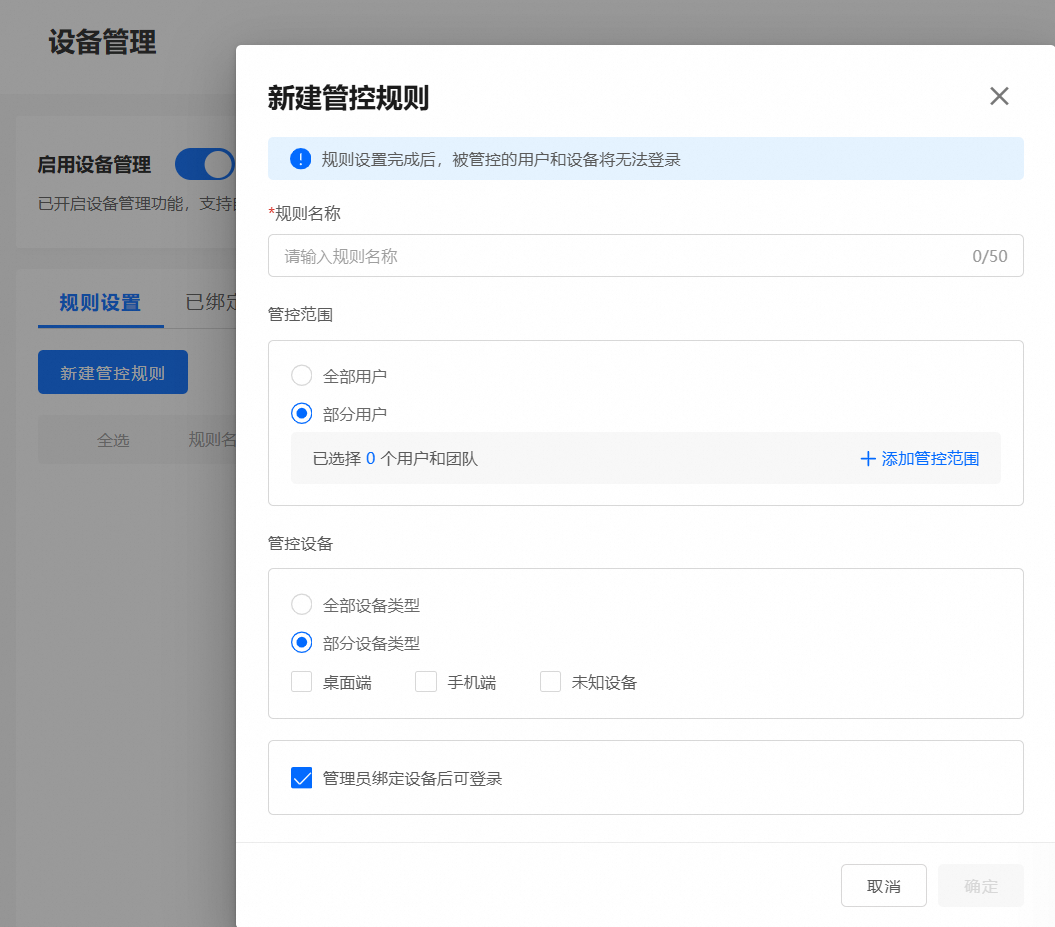Check the 未知设备 checkbox
This screenshot has width=1055, height=927.
tap(550, 681)
